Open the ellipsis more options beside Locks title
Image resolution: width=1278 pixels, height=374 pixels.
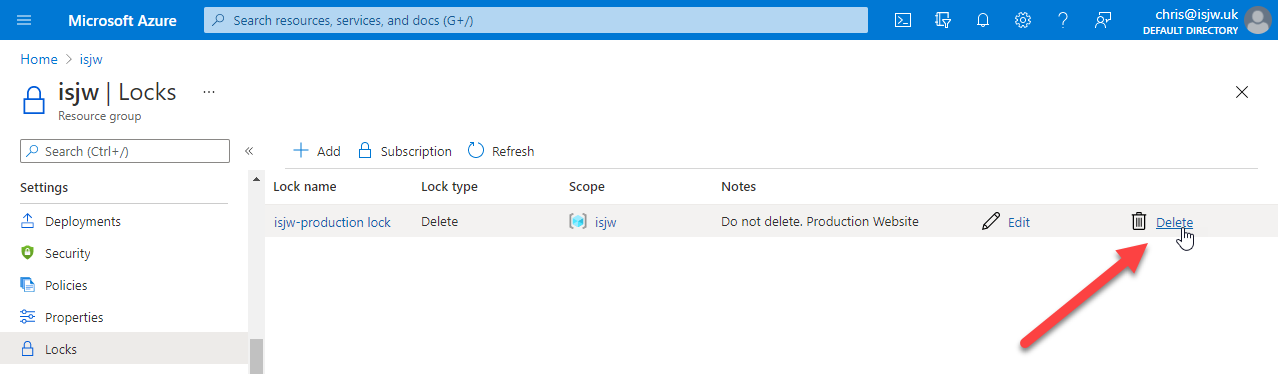coord(209,92)
